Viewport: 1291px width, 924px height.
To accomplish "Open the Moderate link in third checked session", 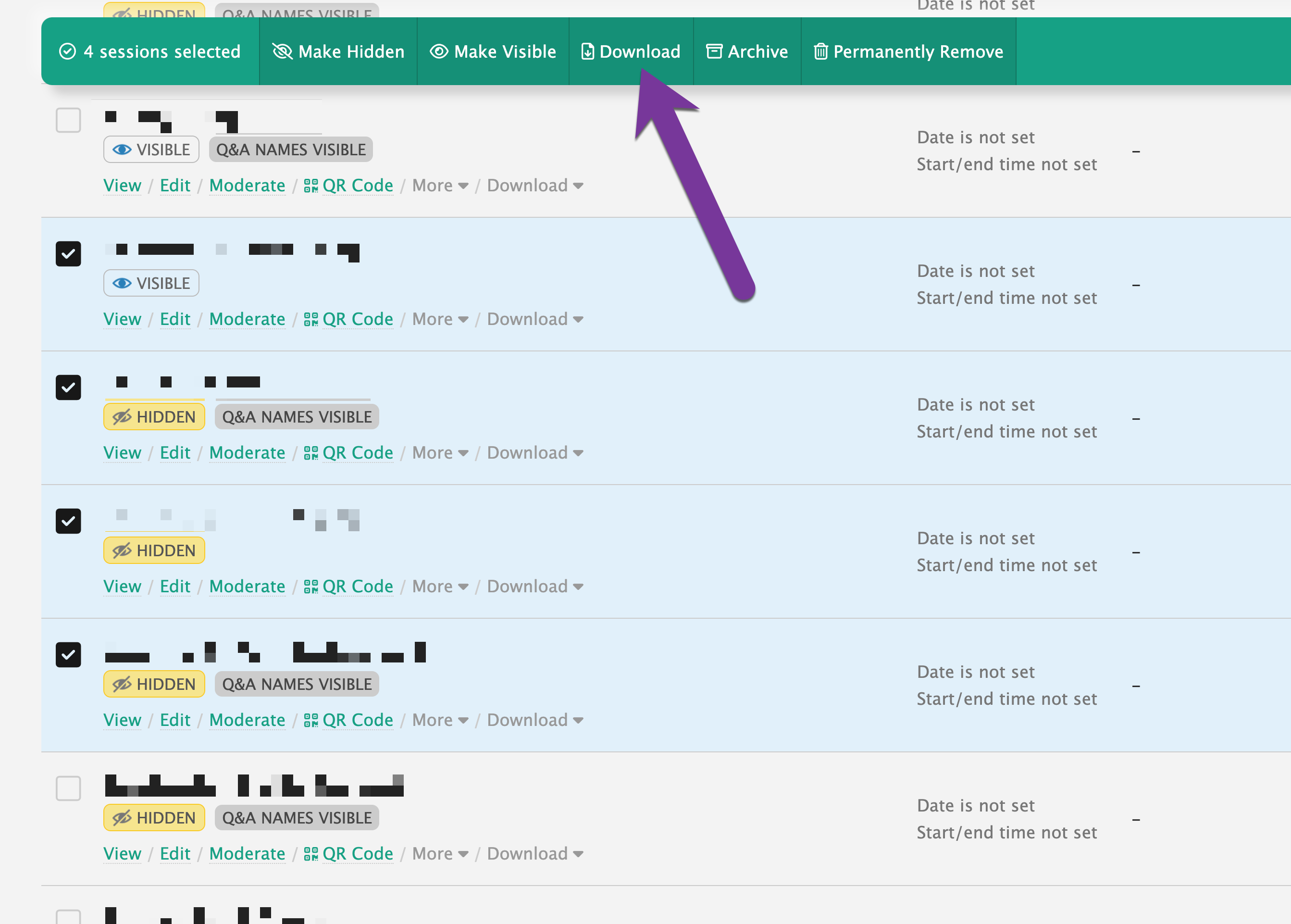I will (247, 587).
